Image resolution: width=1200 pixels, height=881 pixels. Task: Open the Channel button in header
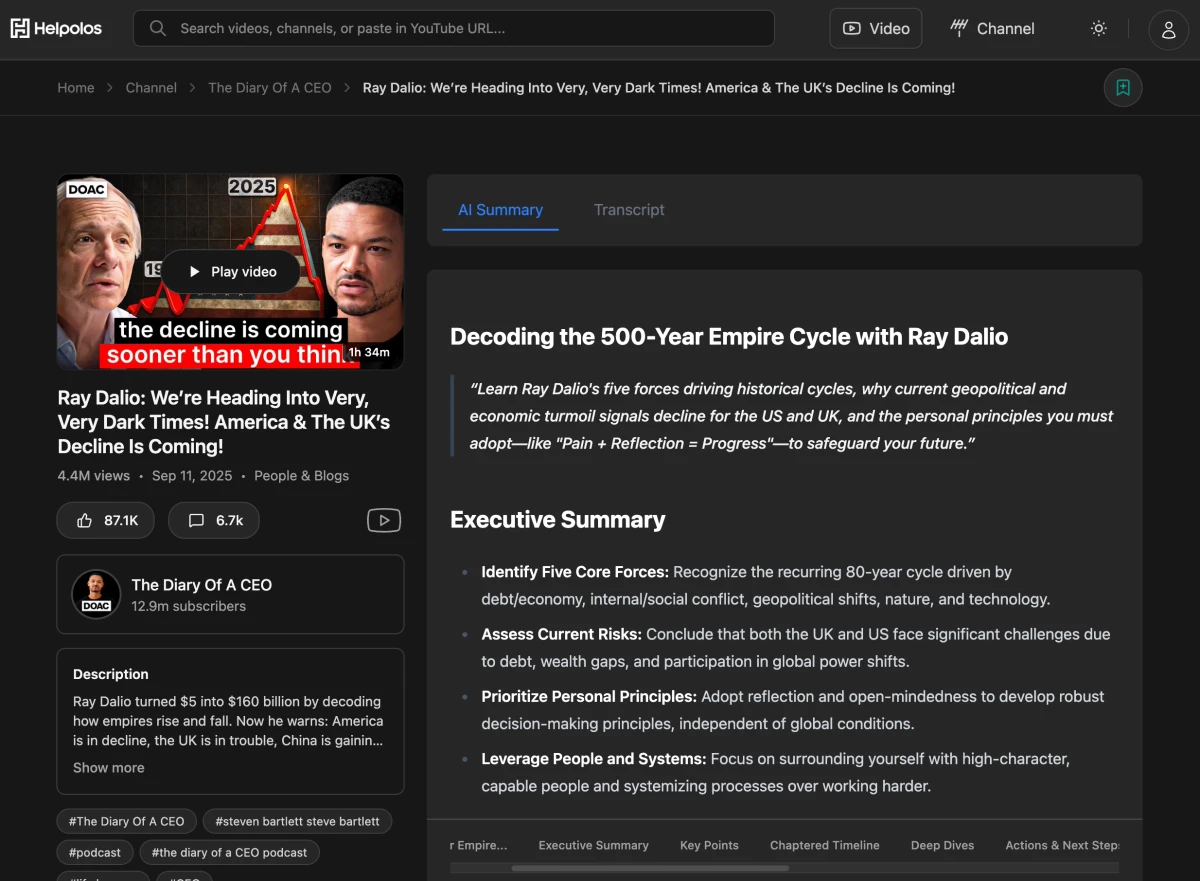point(992,28)
